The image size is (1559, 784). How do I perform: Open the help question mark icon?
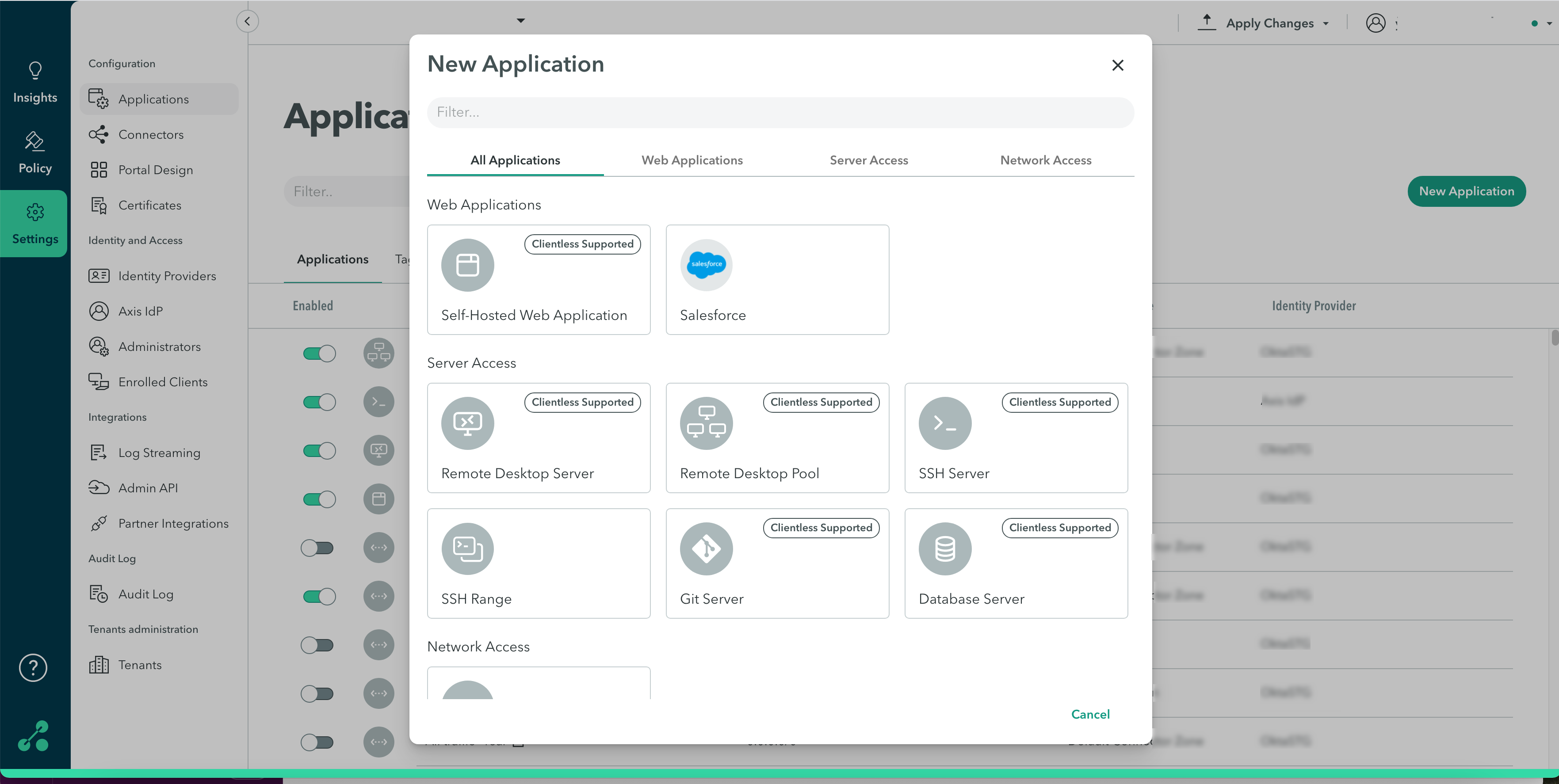(33, 668)
